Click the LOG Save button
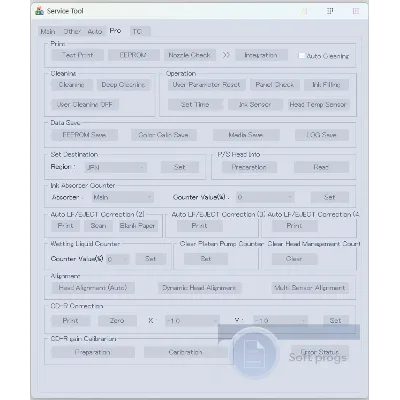 click(x=322, y=135)
